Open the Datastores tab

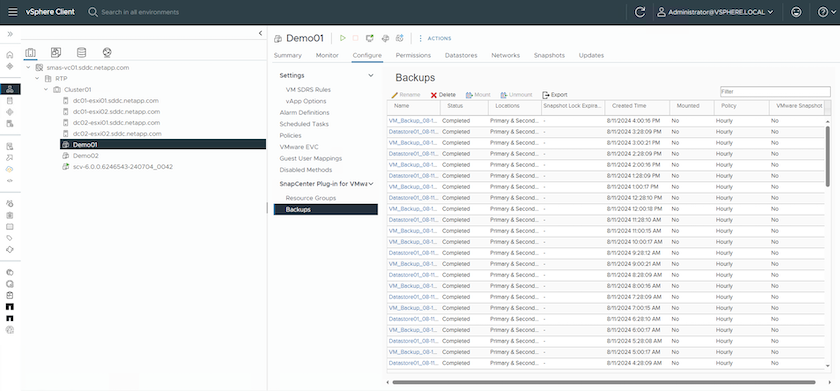(x=461, y=55)
